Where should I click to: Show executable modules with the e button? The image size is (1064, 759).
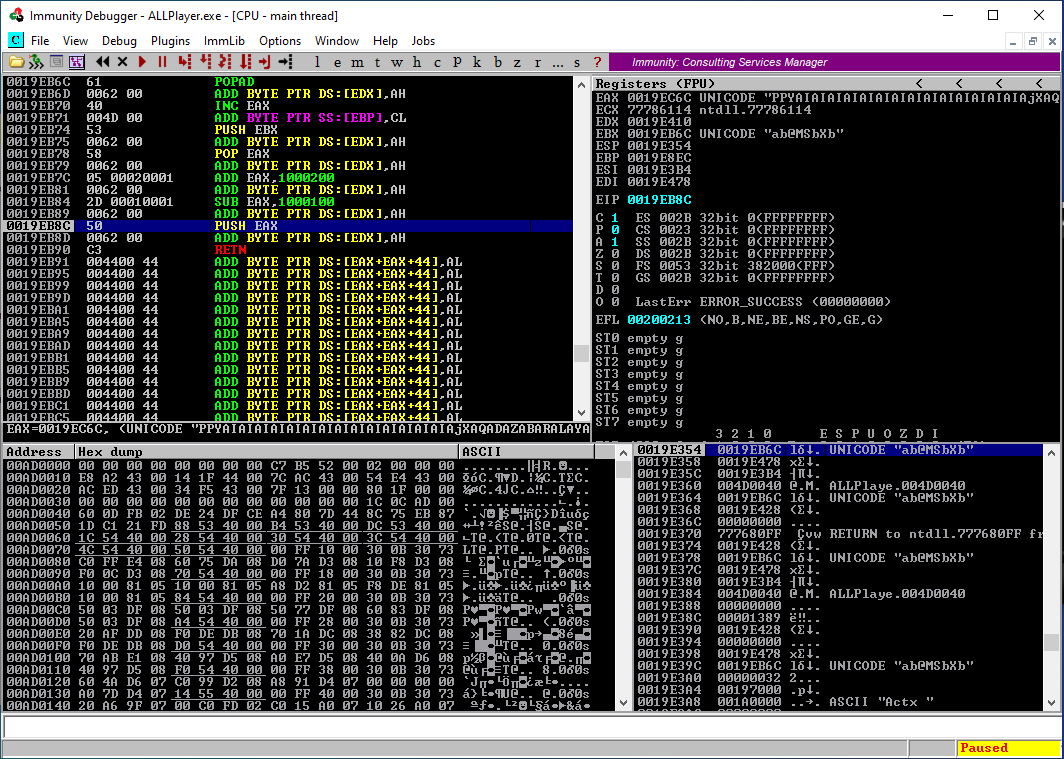click(x=337, y=62)
